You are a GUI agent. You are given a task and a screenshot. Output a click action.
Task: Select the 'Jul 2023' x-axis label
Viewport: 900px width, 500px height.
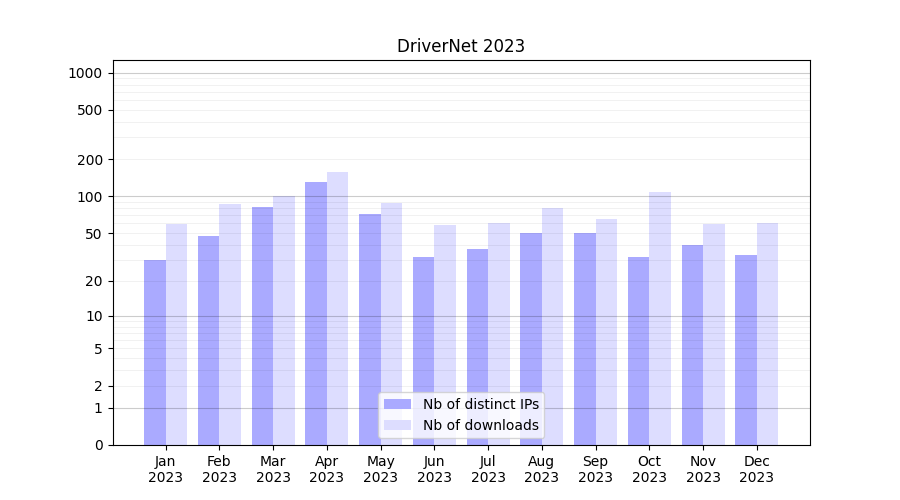coord(488,469)
